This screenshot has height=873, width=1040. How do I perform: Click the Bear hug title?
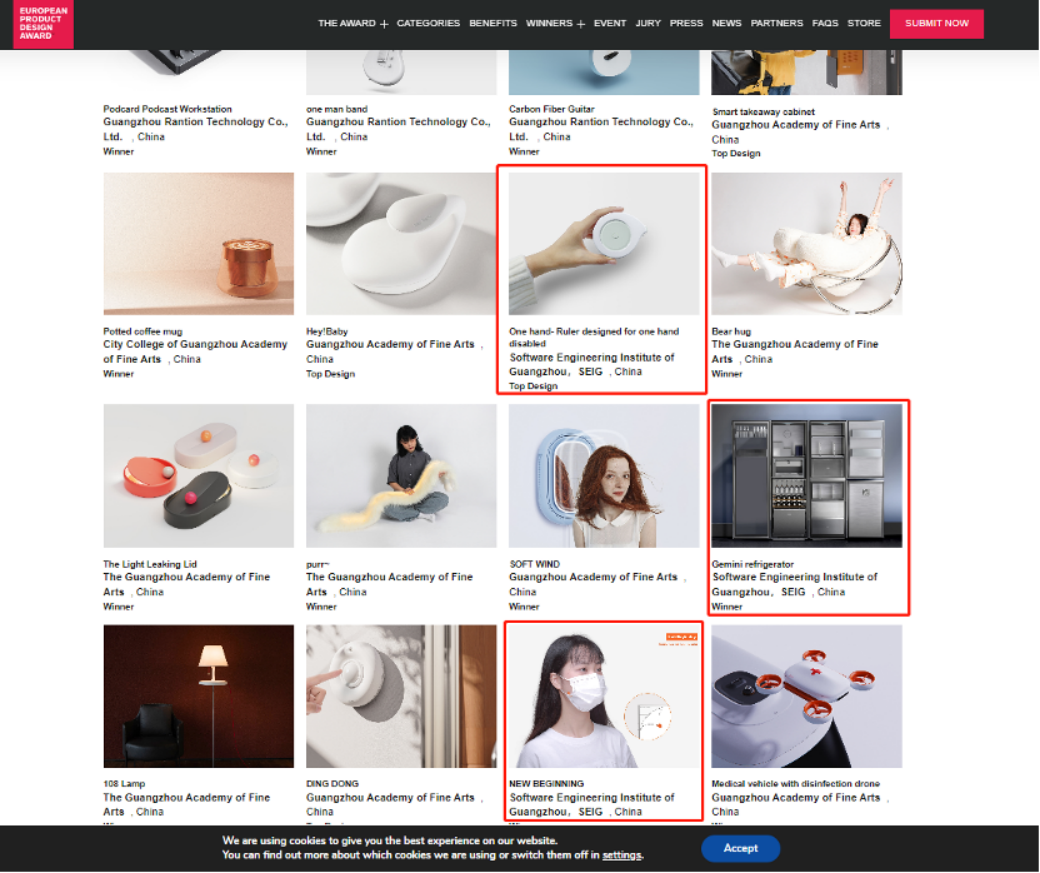point(731,331)
